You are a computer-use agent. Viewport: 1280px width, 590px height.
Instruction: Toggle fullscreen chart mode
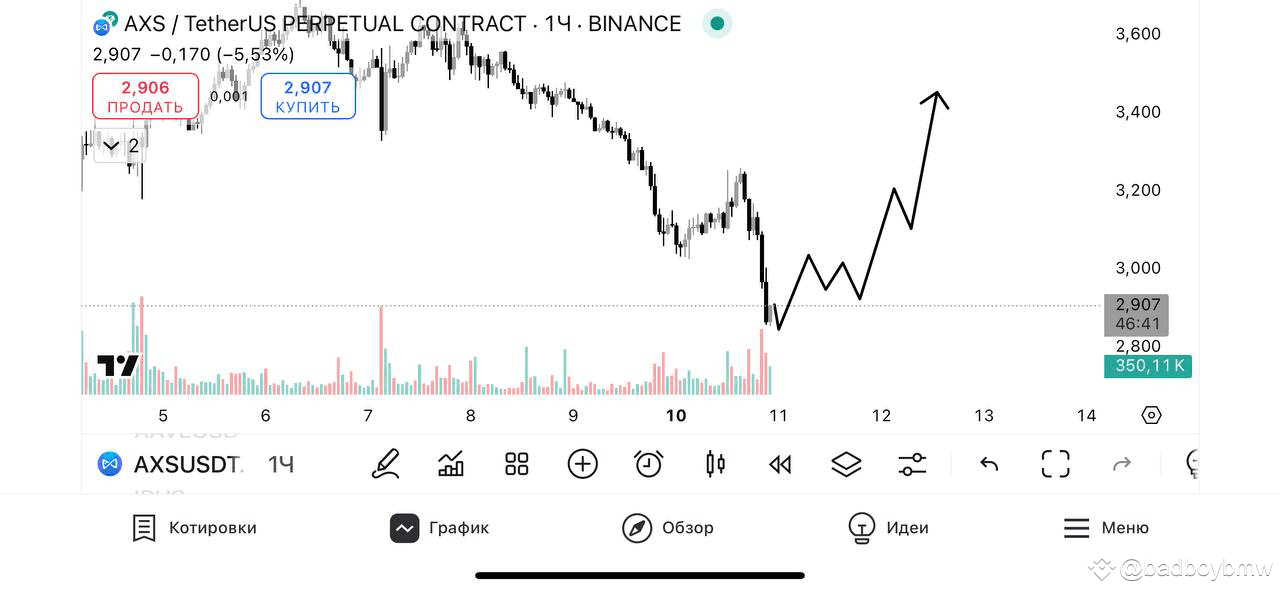(1055, 464)
